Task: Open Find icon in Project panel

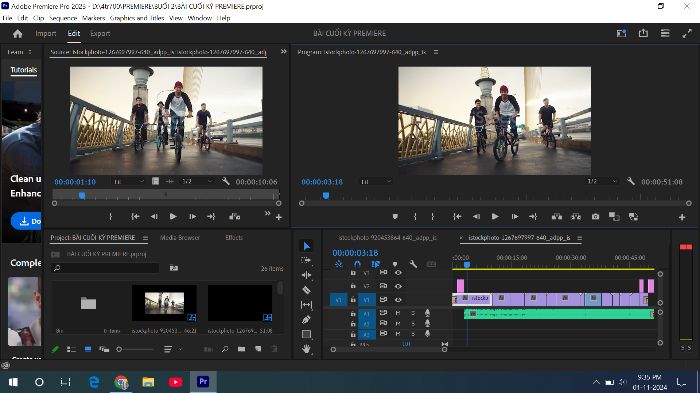Action: (x=225, y=349)
